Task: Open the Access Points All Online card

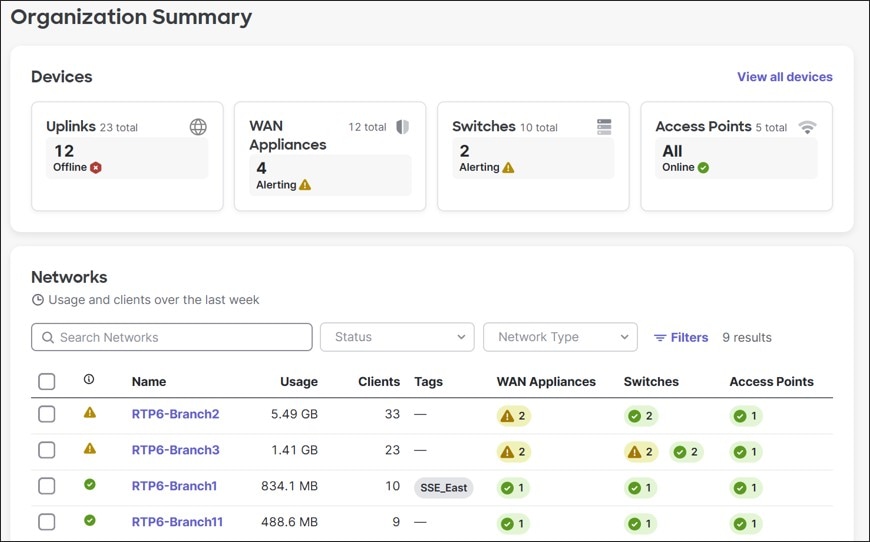Action: coord(736,156)
